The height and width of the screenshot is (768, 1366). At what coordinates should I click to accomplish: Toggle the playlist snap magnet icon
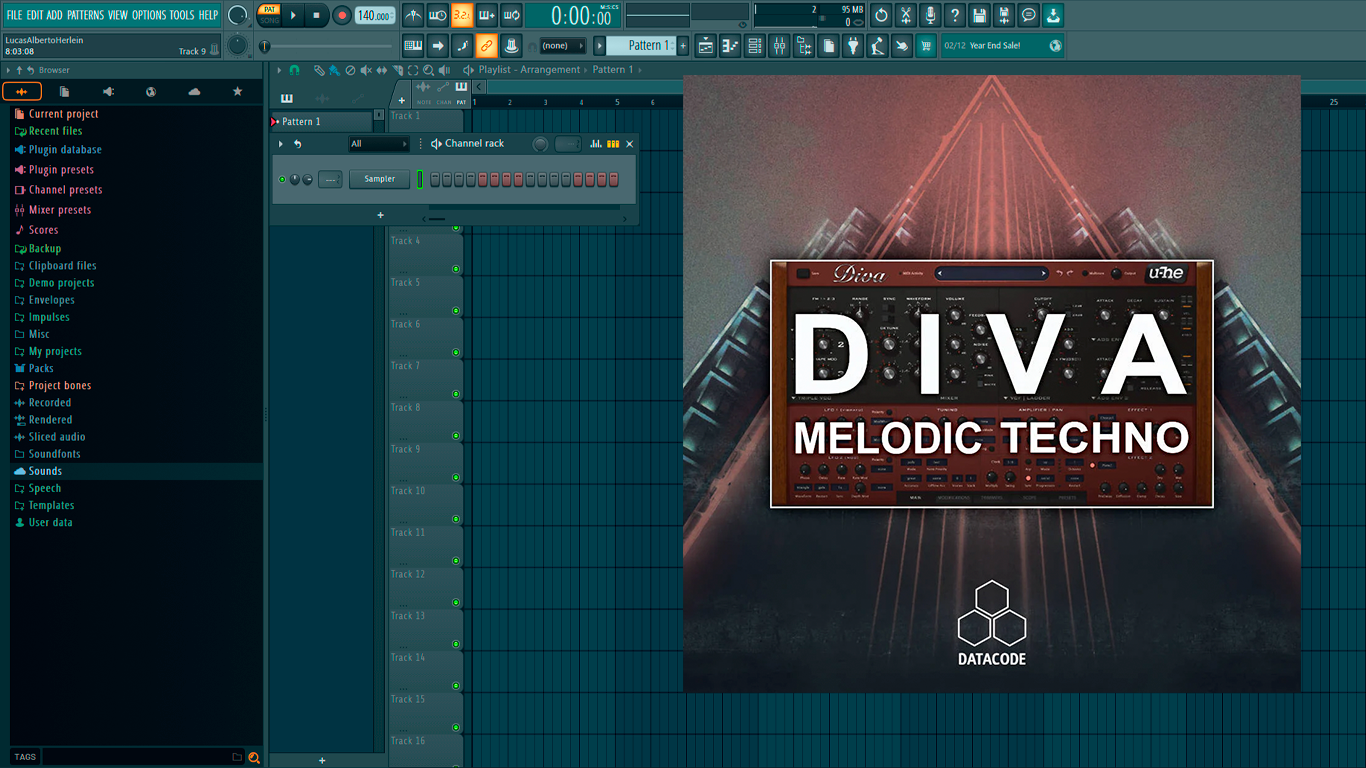tap(294, 70)
